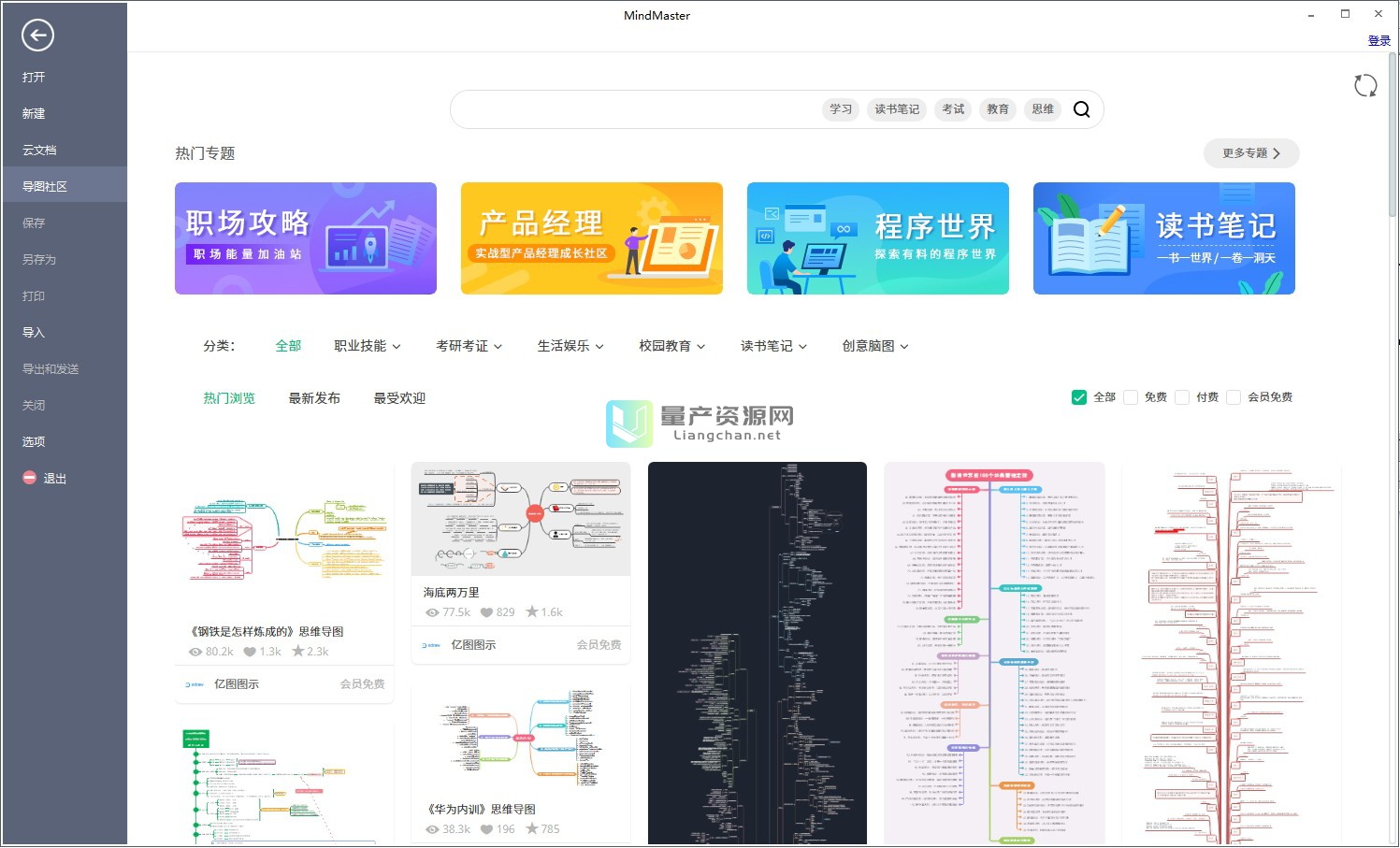Open 云文档 in the sidebar
The height and width of the screenshot is (848, 1400).
(x=64, y=150)
